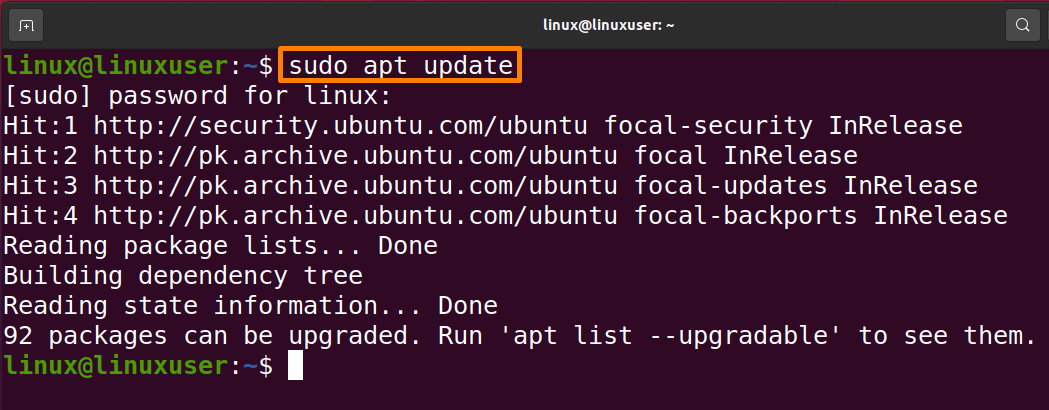Image resolution: width=1049 pixels, height=410 pixels.
Task: Click the Reading state information line
Action: click(250, 306)
